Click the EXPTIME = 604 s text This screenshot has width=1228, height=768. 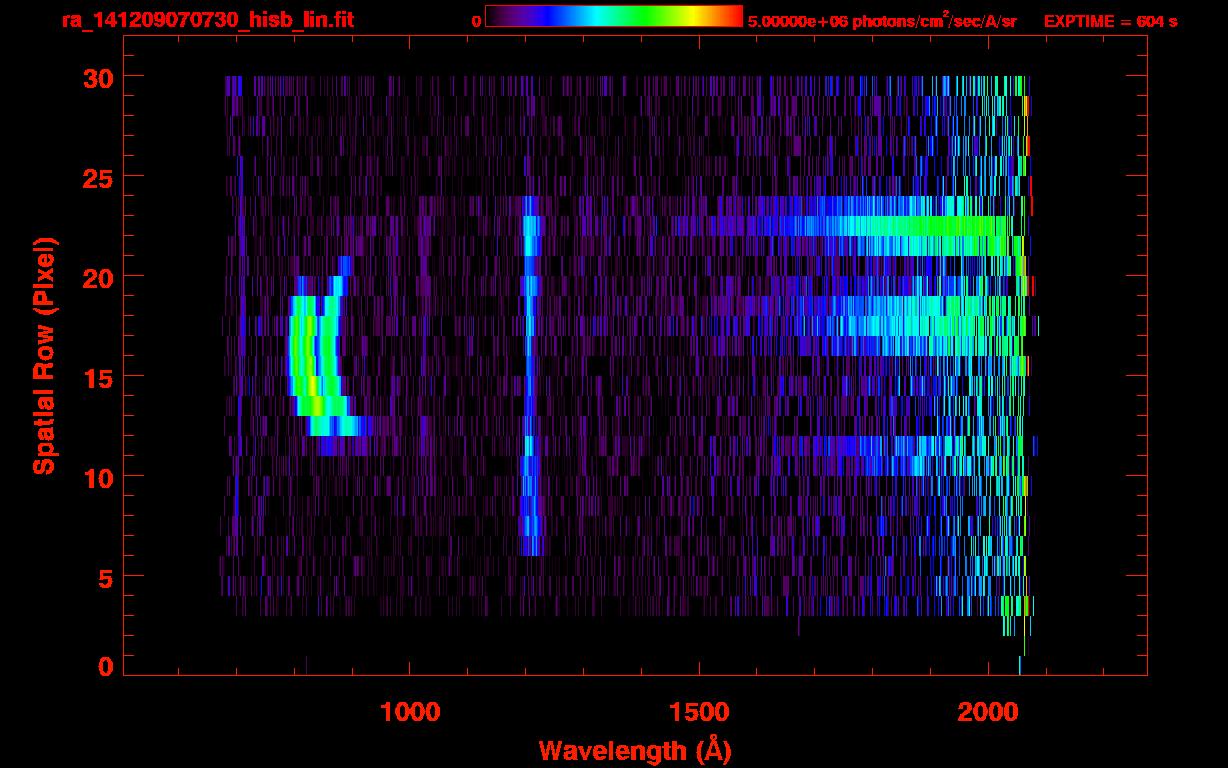(x=1110, y=21)
